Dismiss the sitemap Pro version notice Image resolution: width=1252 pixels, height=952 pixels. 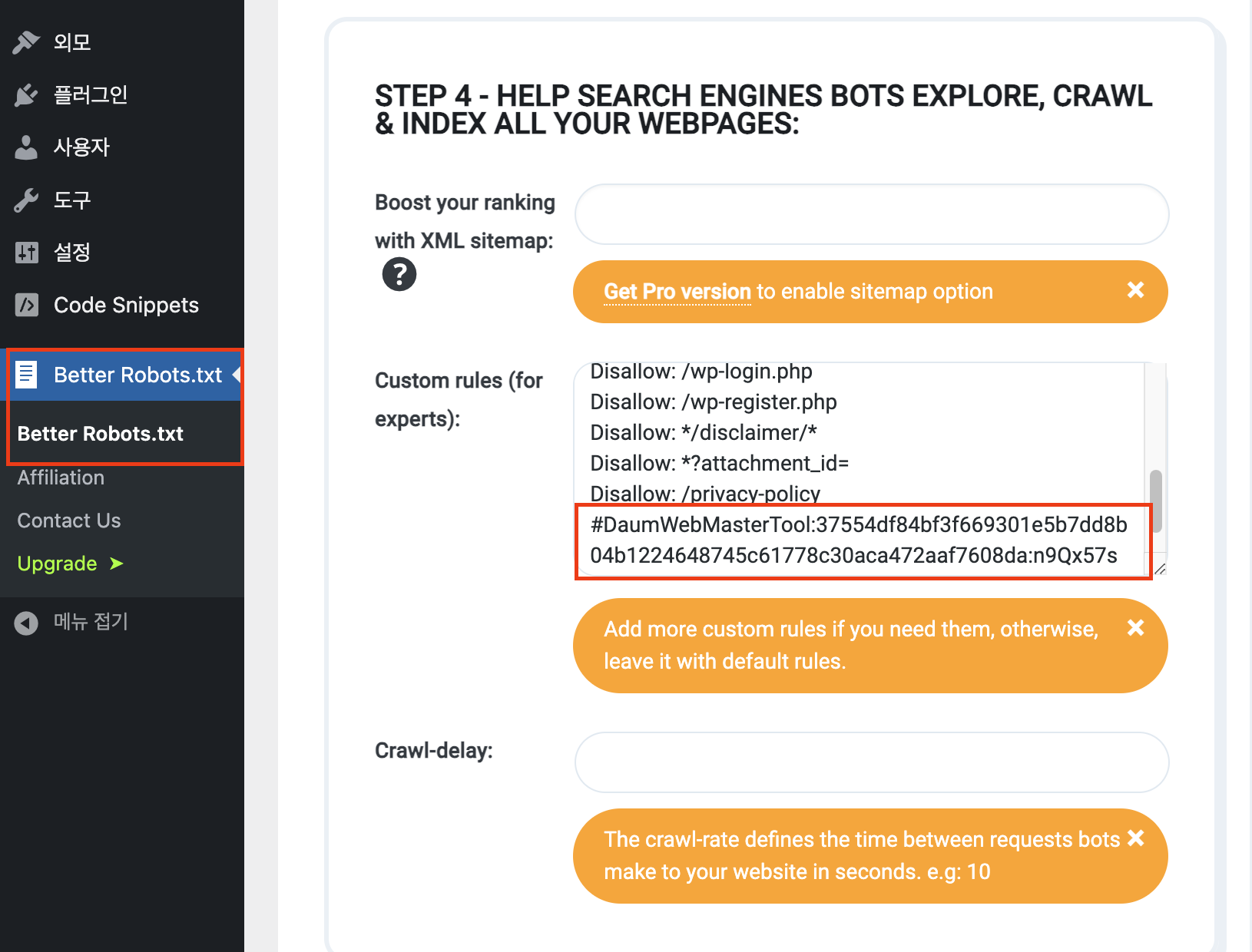[1135, 290]
